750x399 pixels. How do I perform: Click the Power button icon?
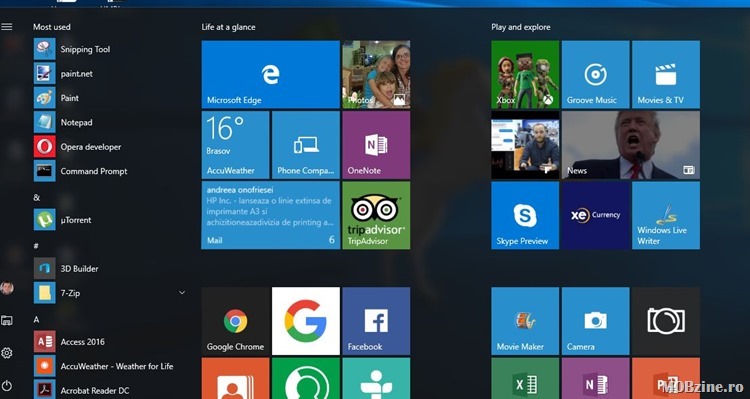point(7,386)
